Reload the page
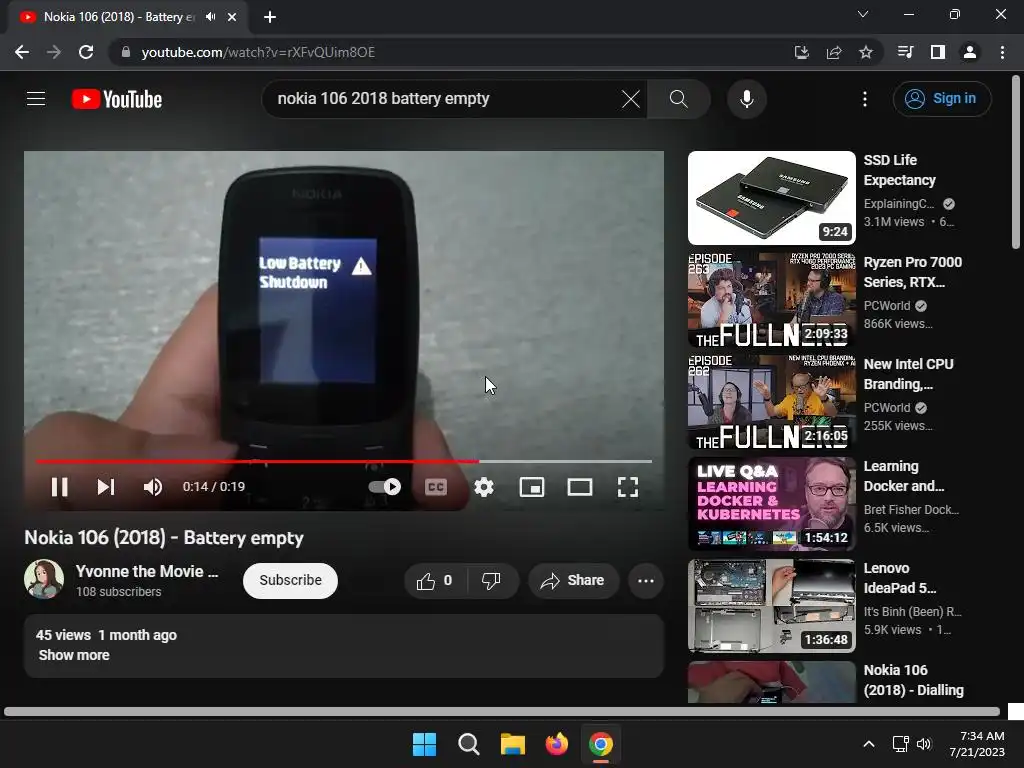The height and width of the screenshot is (768, 1024). (x=86, y=52)
